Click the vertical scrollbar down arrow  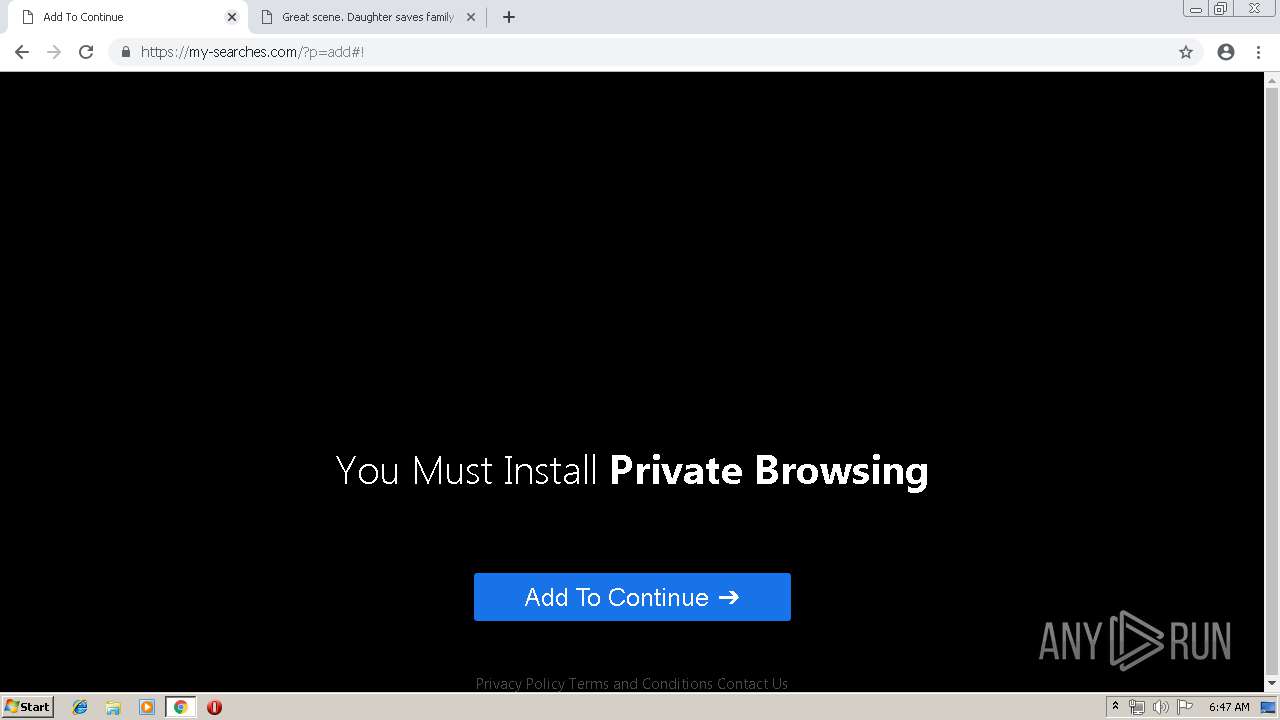coord(1272,683)
